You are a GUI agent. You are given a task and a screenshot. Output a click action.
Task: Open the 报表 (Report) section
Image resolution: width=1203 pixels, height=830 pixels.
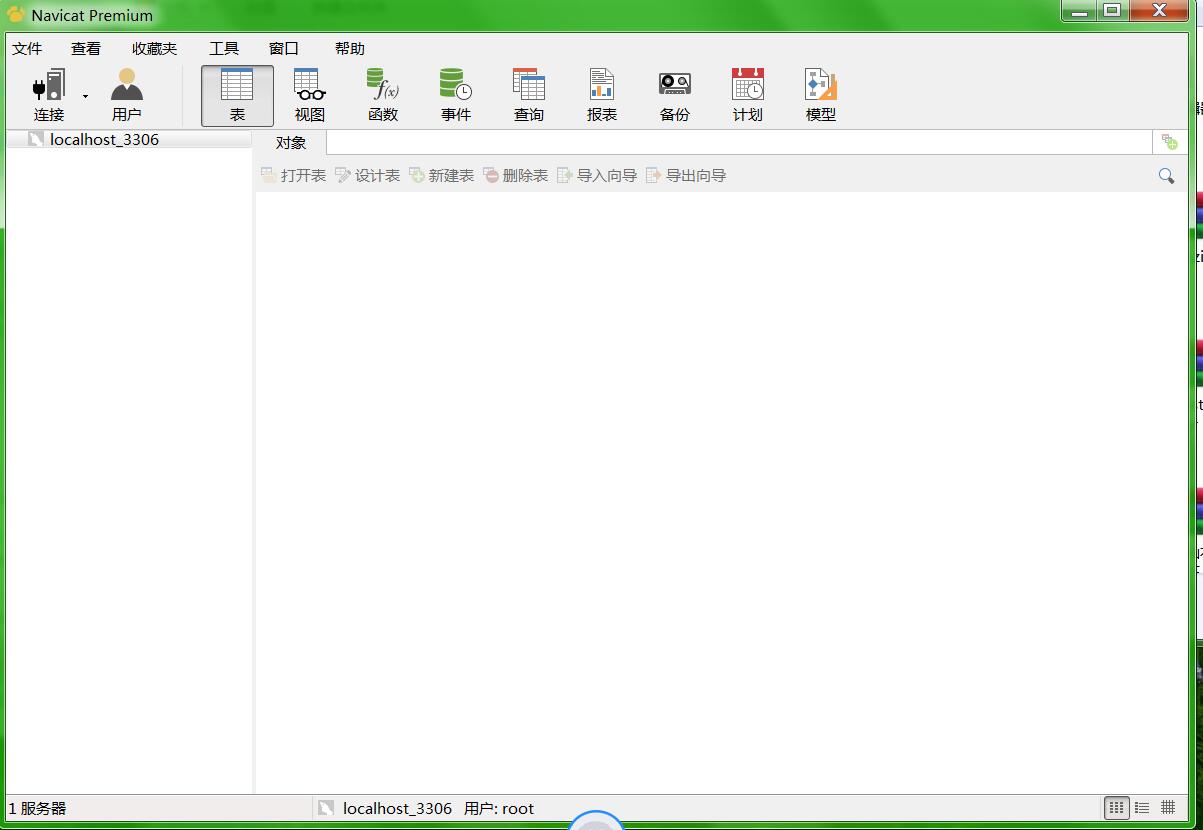602,96
